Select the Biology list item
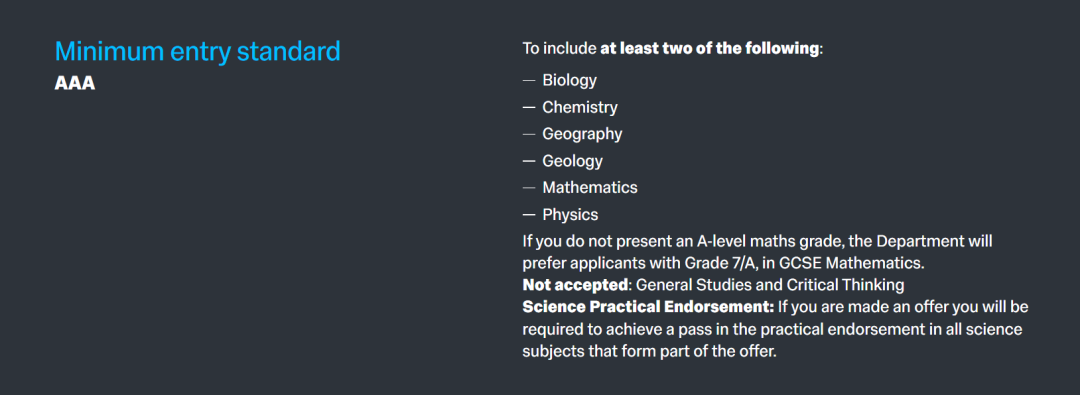Viewport: 1080px width, 395px height. (570, 80)
